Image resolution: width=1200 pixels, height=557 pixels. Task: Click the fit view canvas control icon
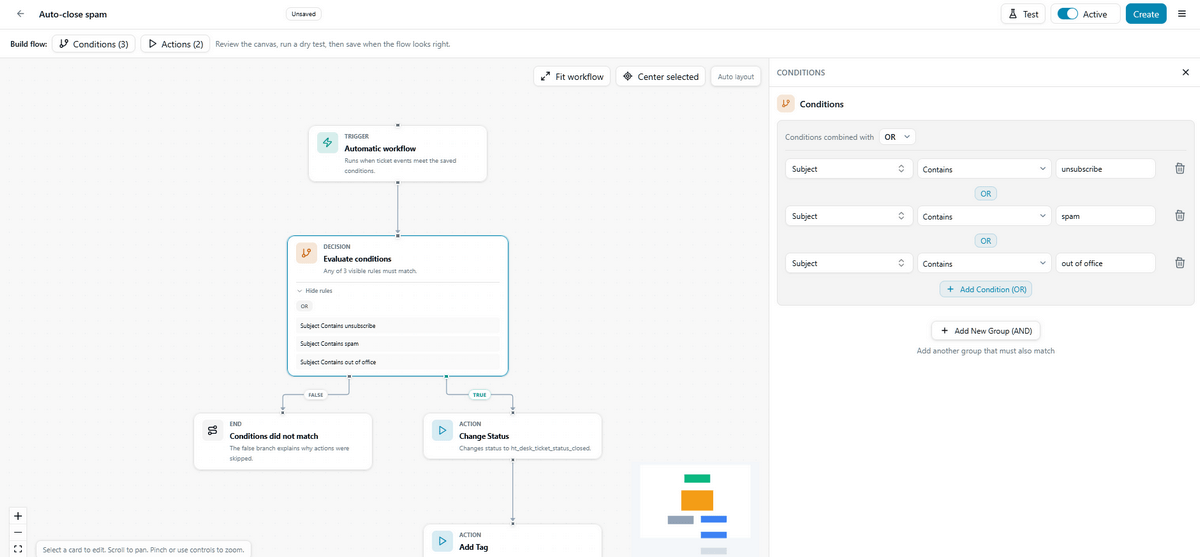[18, 548]
